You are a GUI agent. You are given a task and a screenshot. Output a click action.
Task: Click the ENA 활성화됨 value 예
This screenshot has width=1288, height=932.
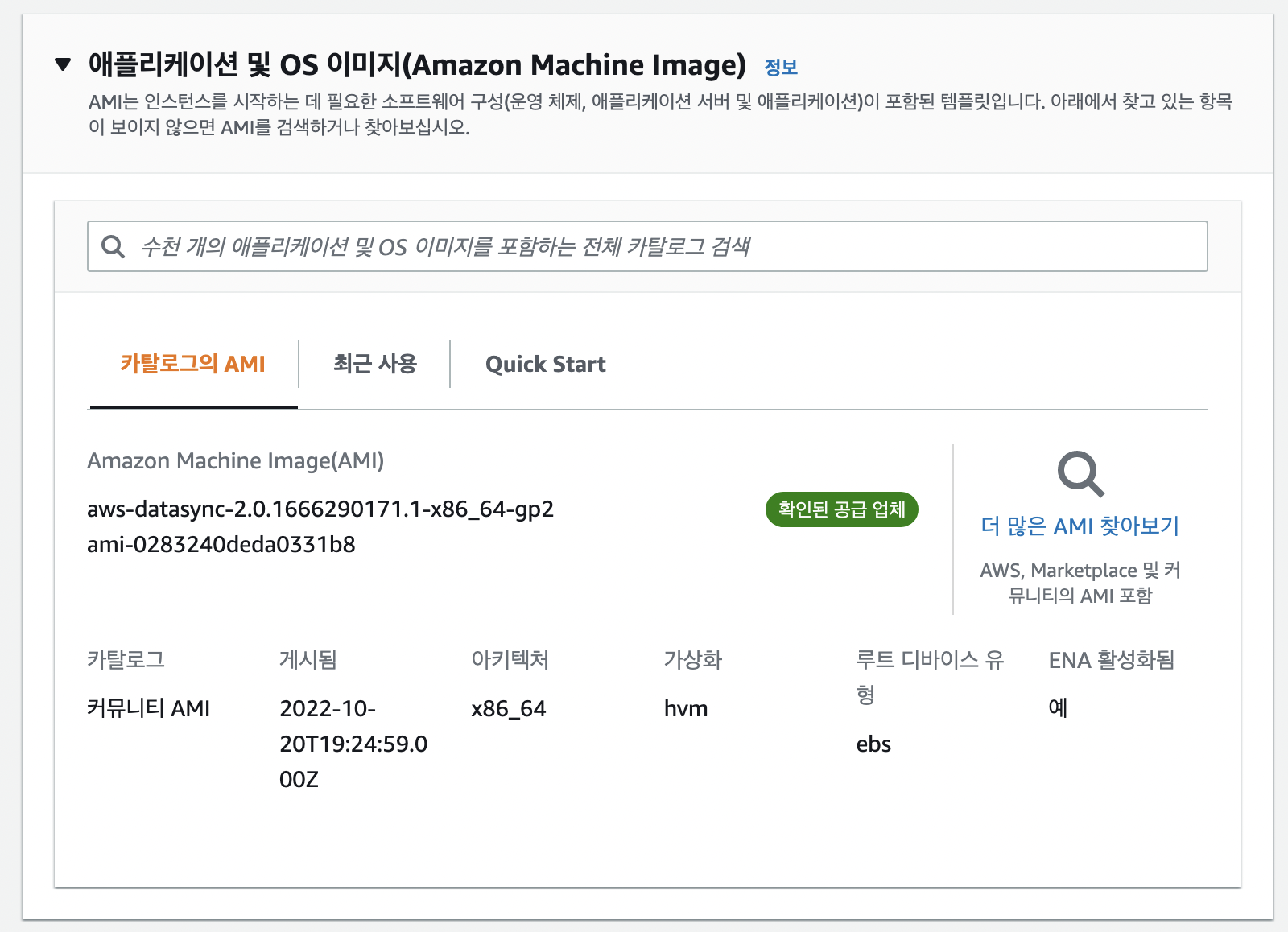(x=1058, y=708)
